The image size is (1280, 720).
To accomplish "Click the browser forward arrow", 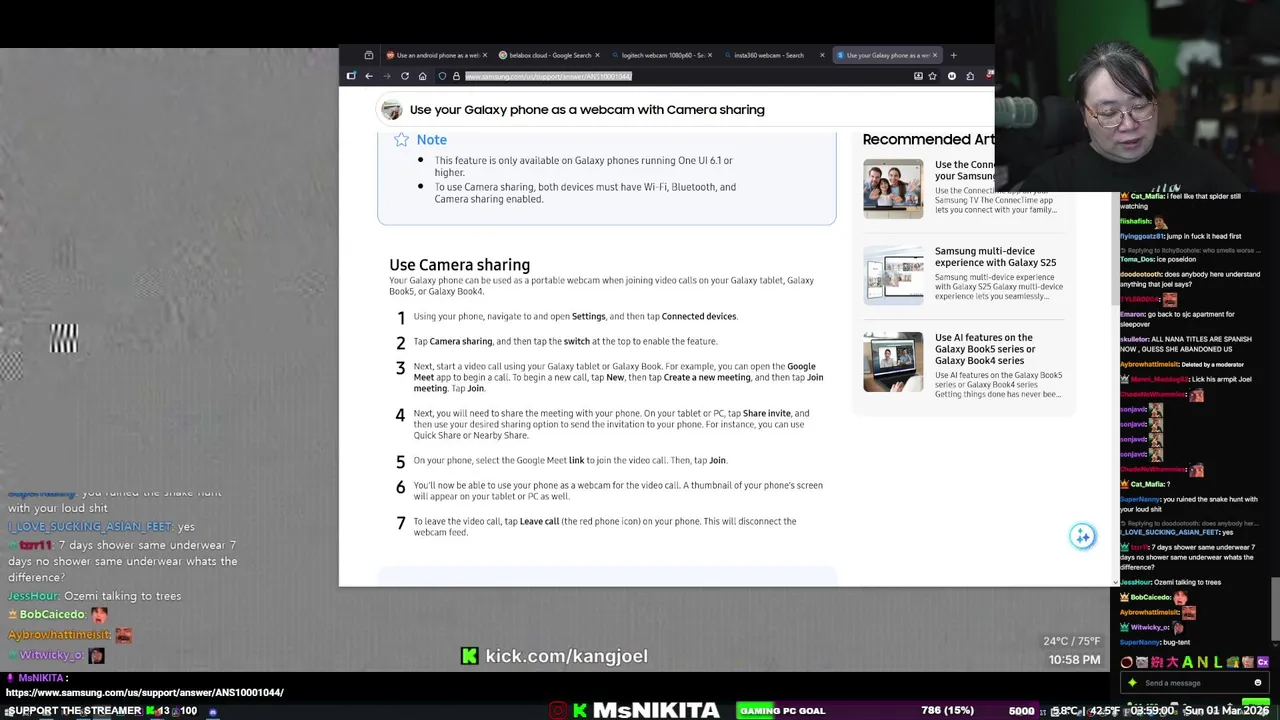I will [386, 76].
